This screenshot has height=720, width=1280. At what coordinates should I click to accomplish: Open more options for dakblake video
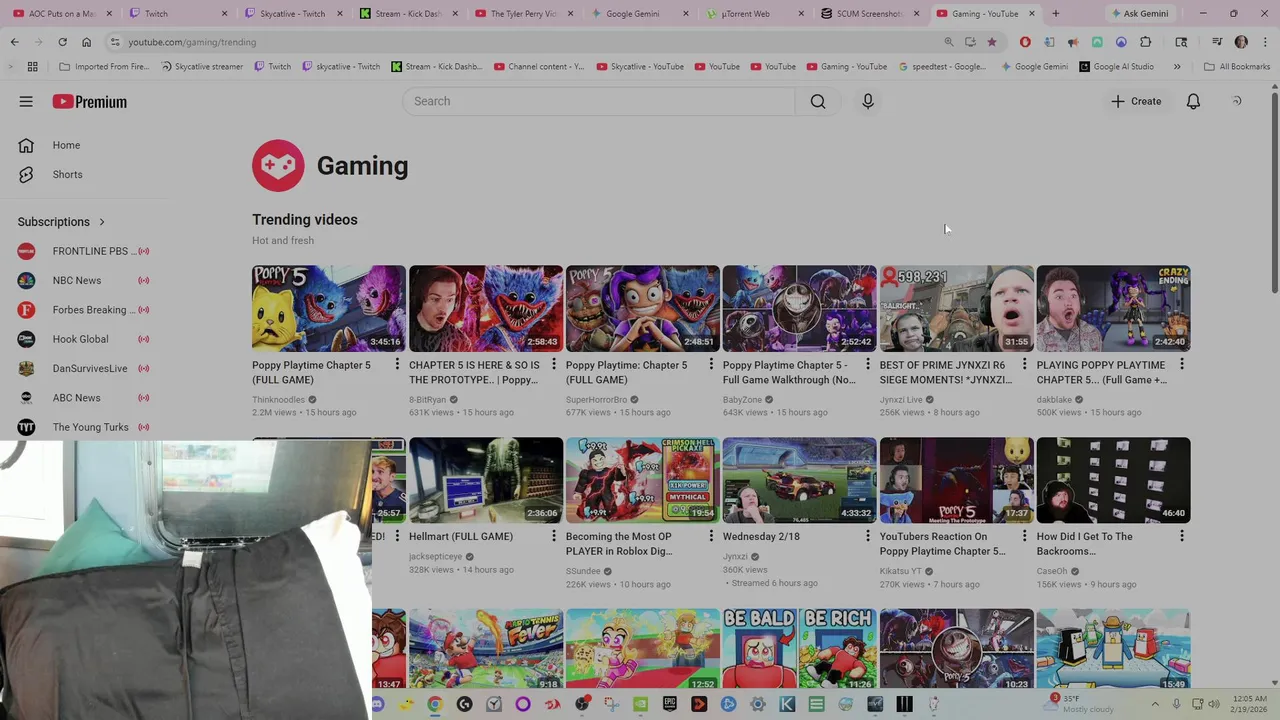pos(1182,364)
